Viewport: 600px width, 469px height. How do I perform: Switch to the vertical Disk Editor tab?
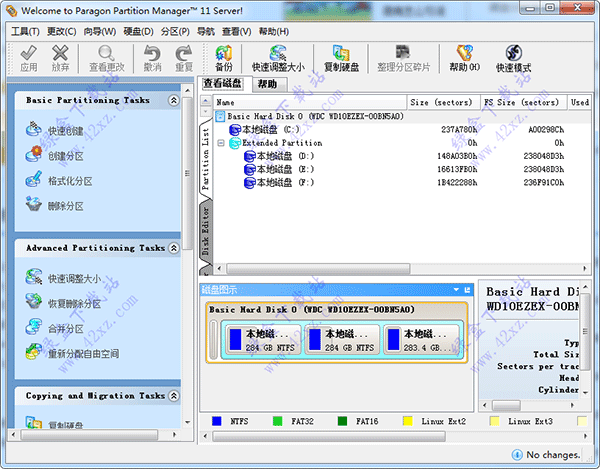(x=206, y=231)
